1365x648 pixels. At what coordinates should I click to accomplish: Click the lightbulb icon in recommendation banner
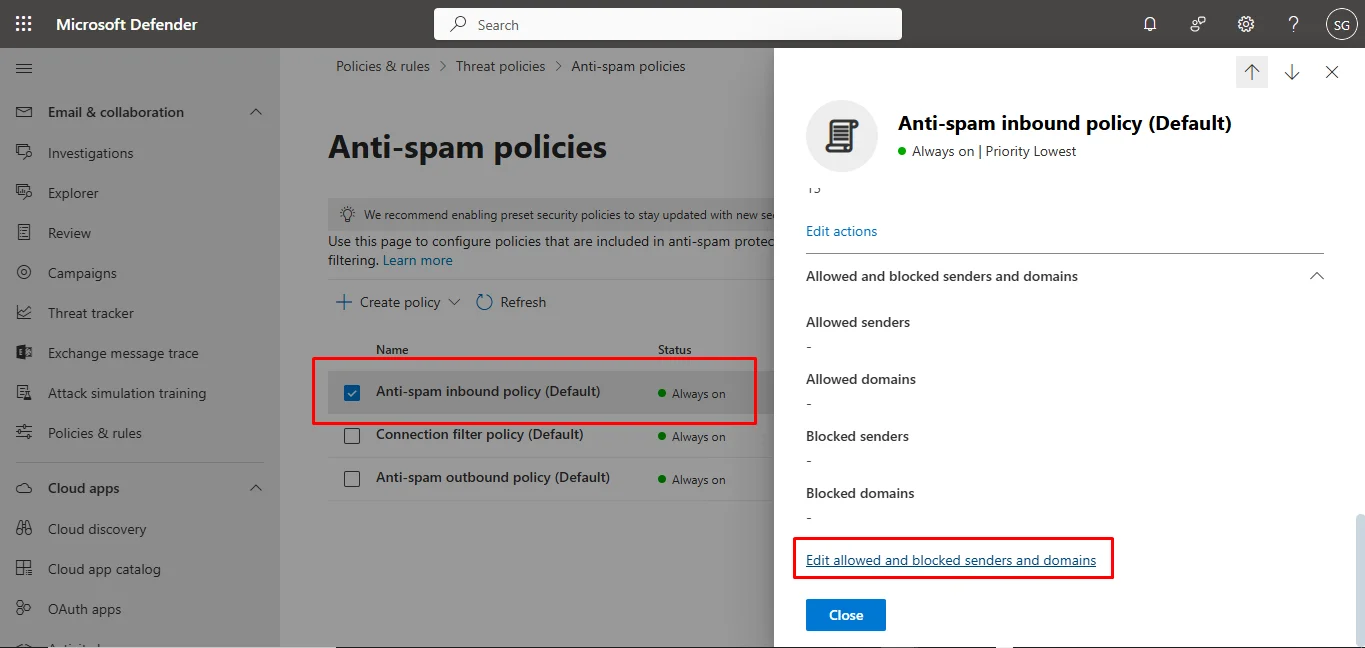[347, 214]
